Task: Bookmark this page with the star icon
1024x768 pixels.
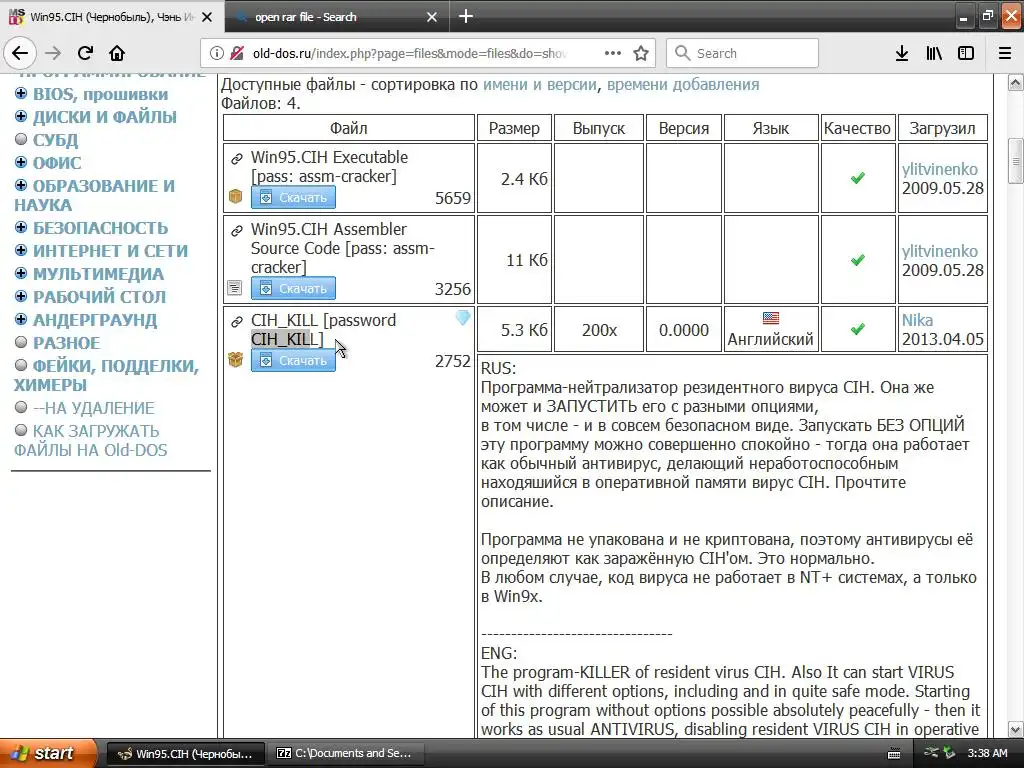Action: click(x=641, y=54)
